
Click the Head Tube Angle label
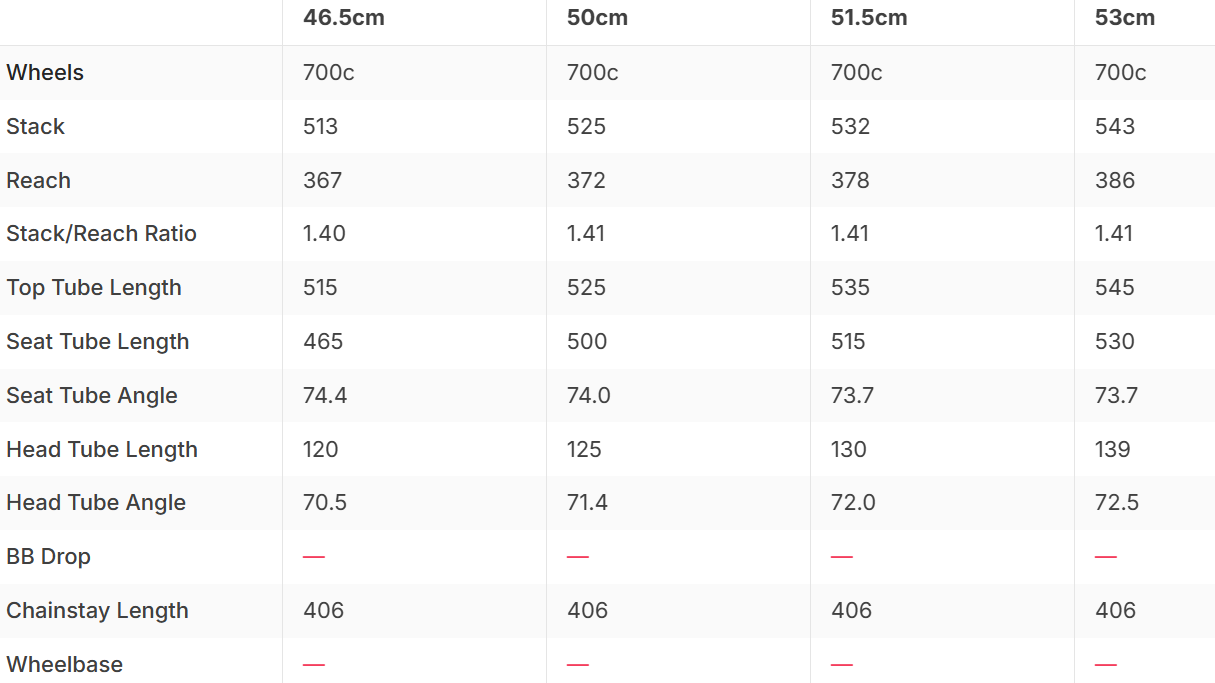point(96,503)
